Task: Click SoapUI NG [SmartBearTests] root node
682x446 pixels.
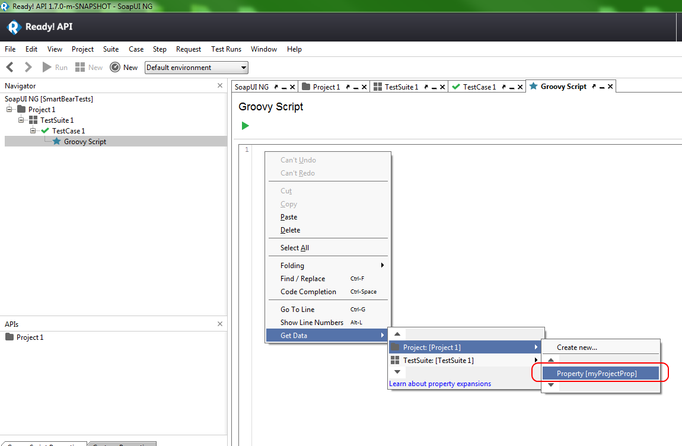Action: tap(49, 99)
